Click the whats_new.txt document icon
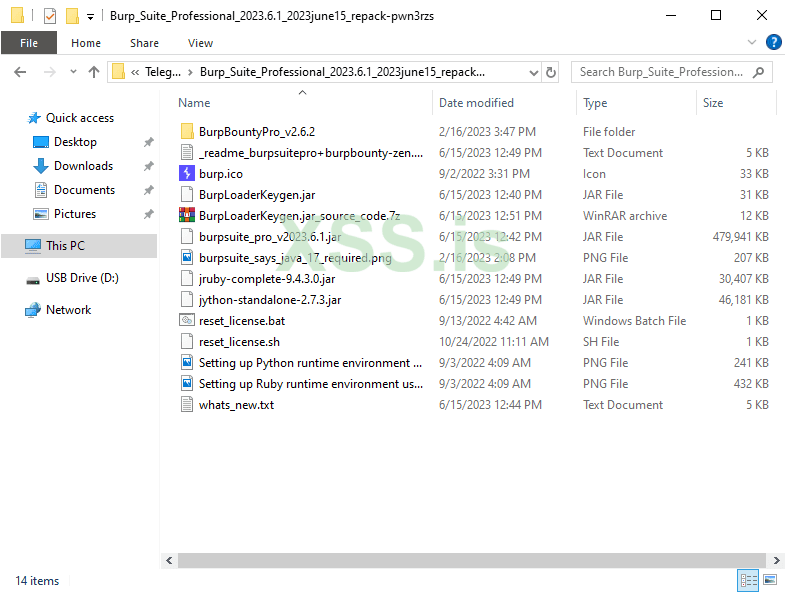Image resolution: width=786 pixels, height=593 pixels. tap(186, 405)
